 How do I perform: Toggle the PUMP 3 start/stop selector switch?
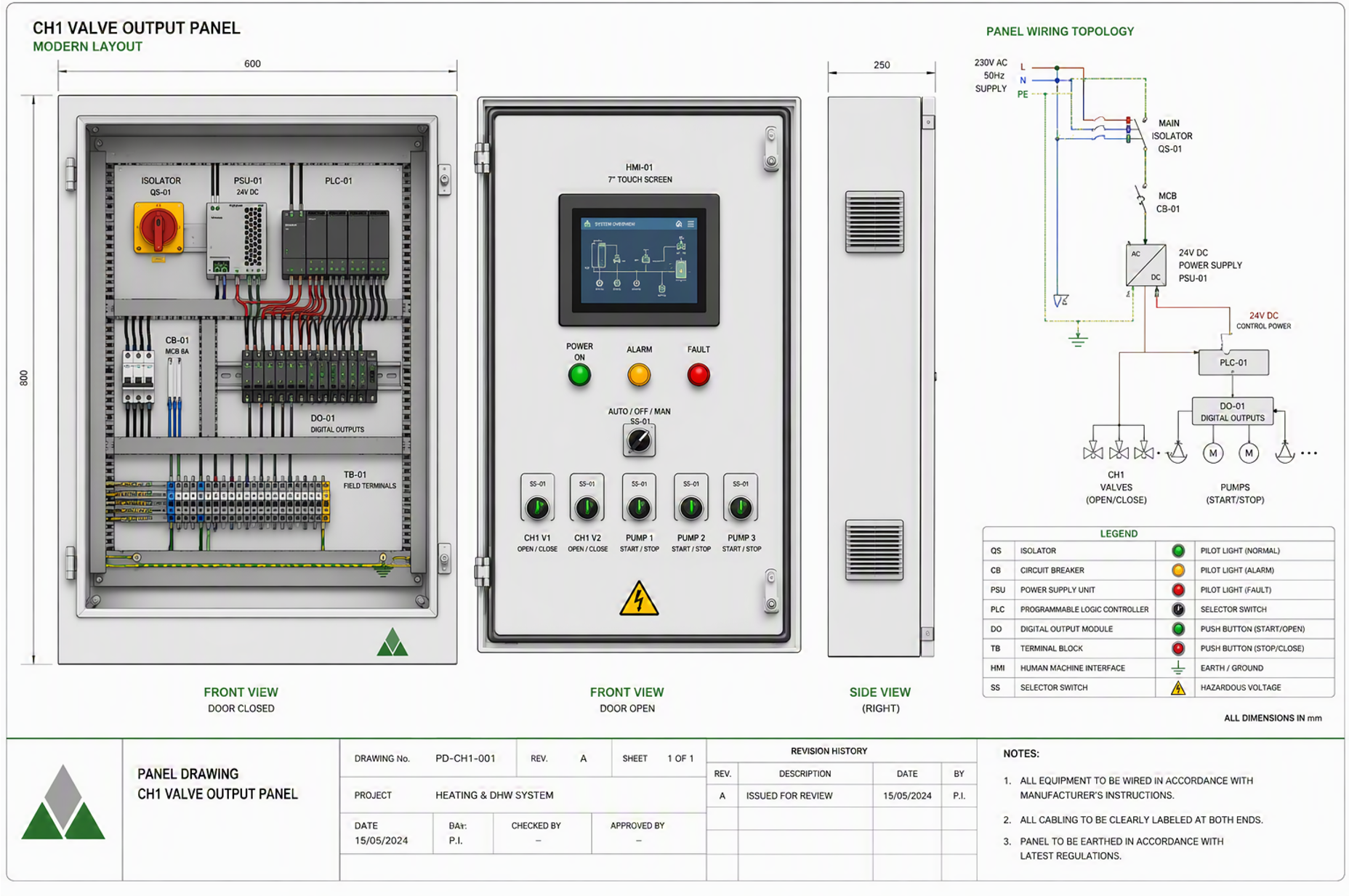click(741, 506)
